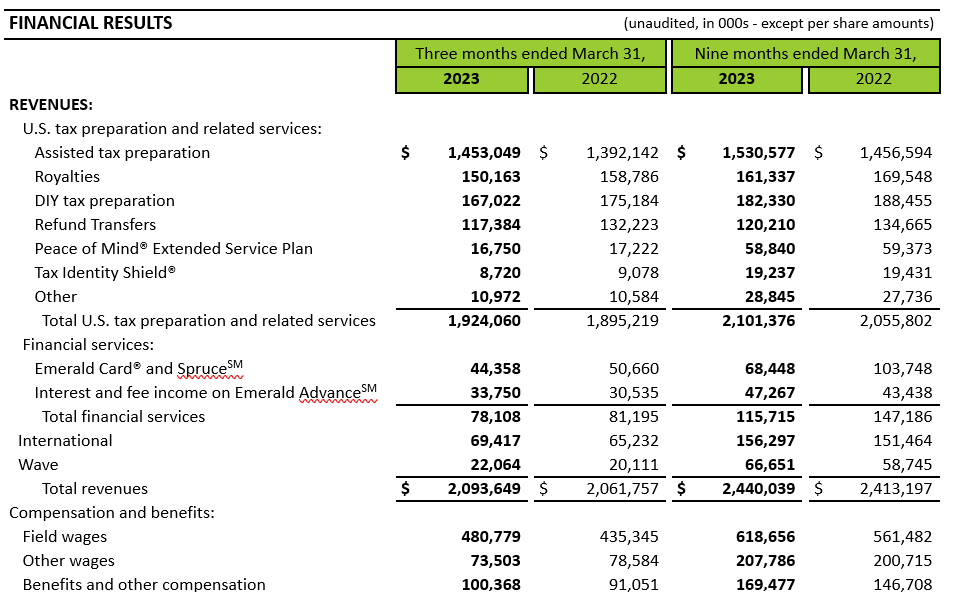Viewport: 967px width, 592px height.
Task: Click the Refund Transfers row label
Action: coord(95,225)
